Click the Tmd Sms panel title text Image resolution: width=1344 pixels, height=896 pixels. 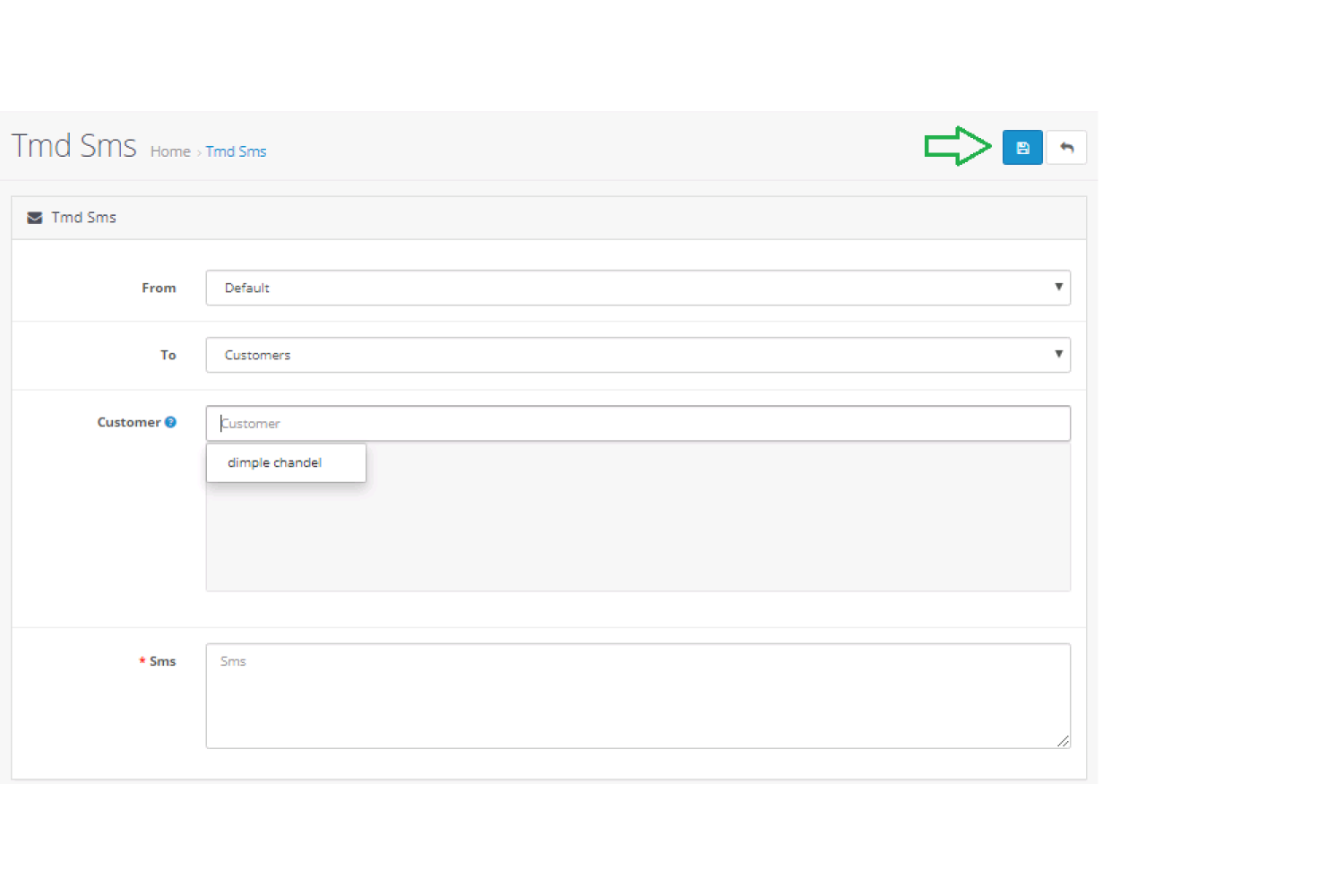coord(84,218)
